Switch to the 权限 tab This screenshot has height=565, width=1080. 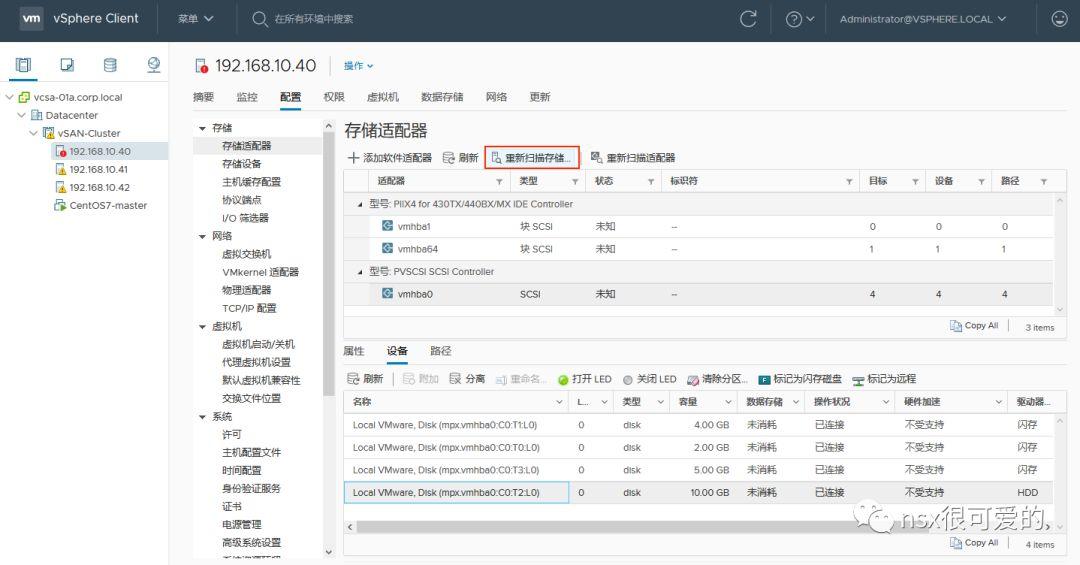point(334,97)
